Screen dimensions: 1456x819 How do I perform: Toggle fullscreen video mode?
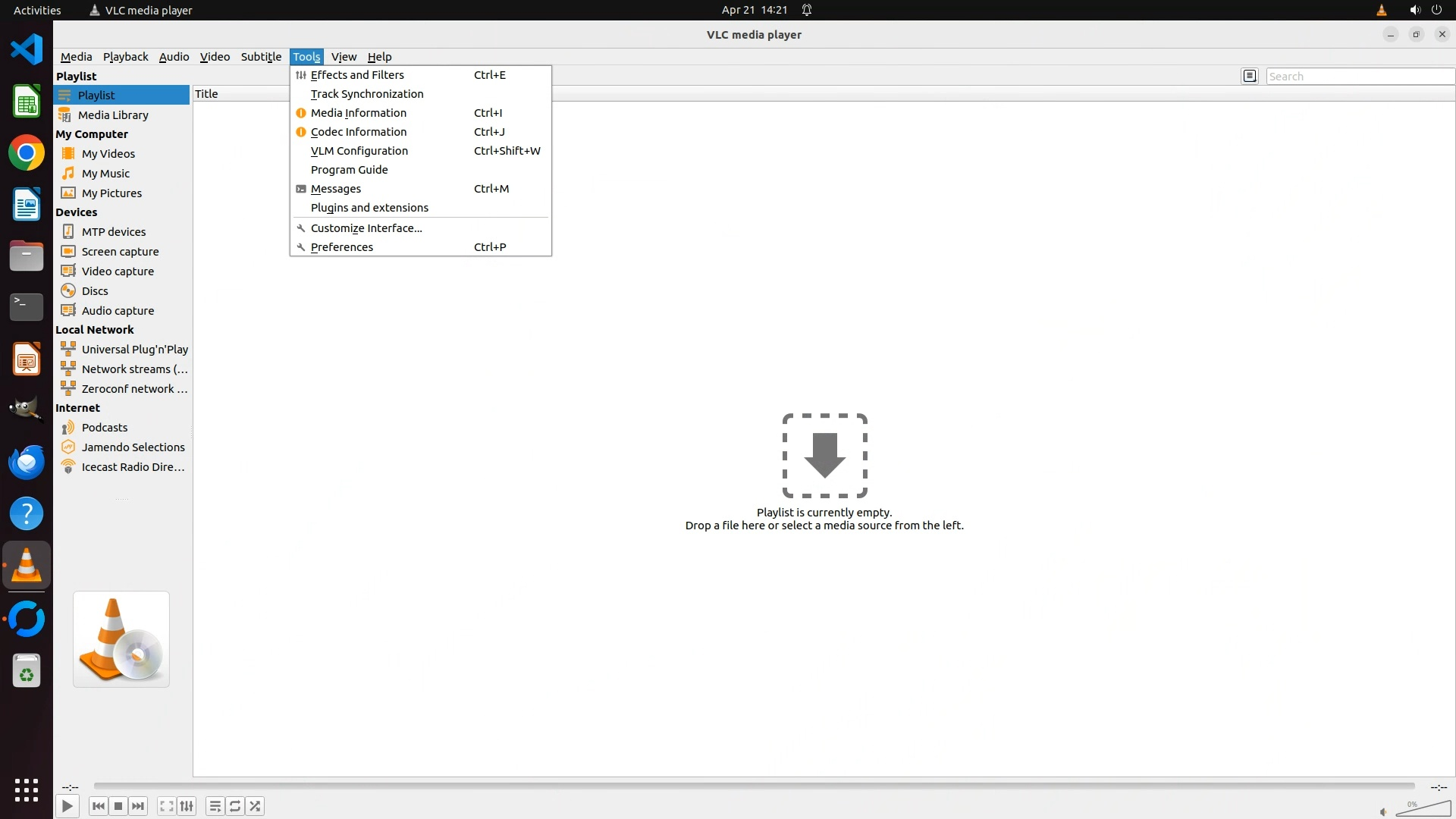coord(167,806)
